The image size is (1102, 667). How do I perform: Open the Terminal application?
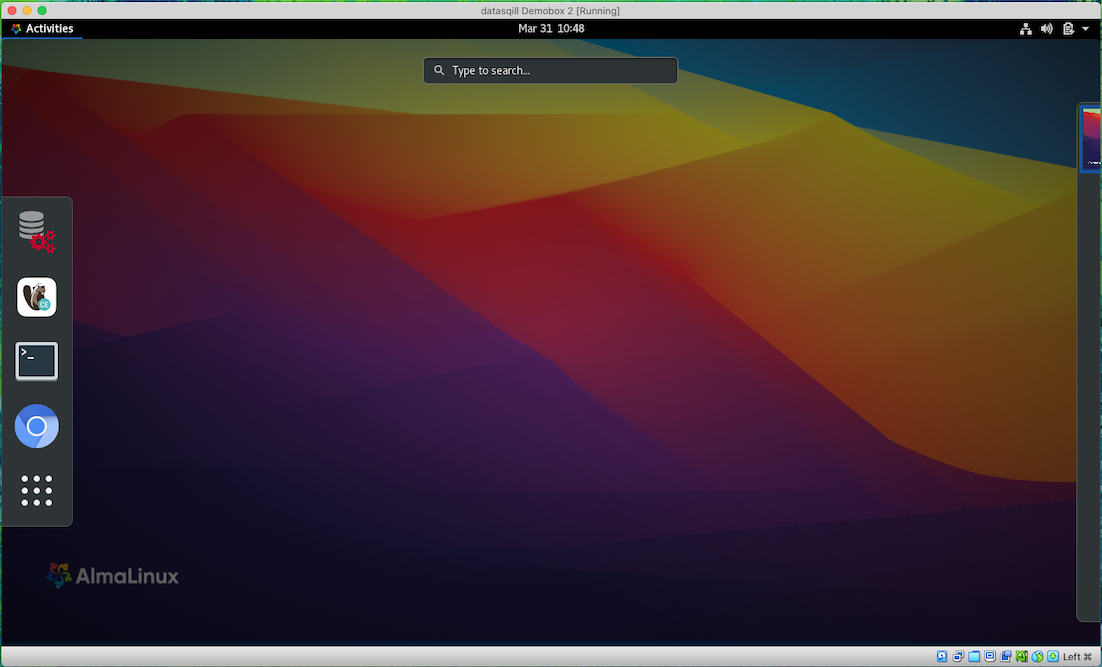(37, 361)
